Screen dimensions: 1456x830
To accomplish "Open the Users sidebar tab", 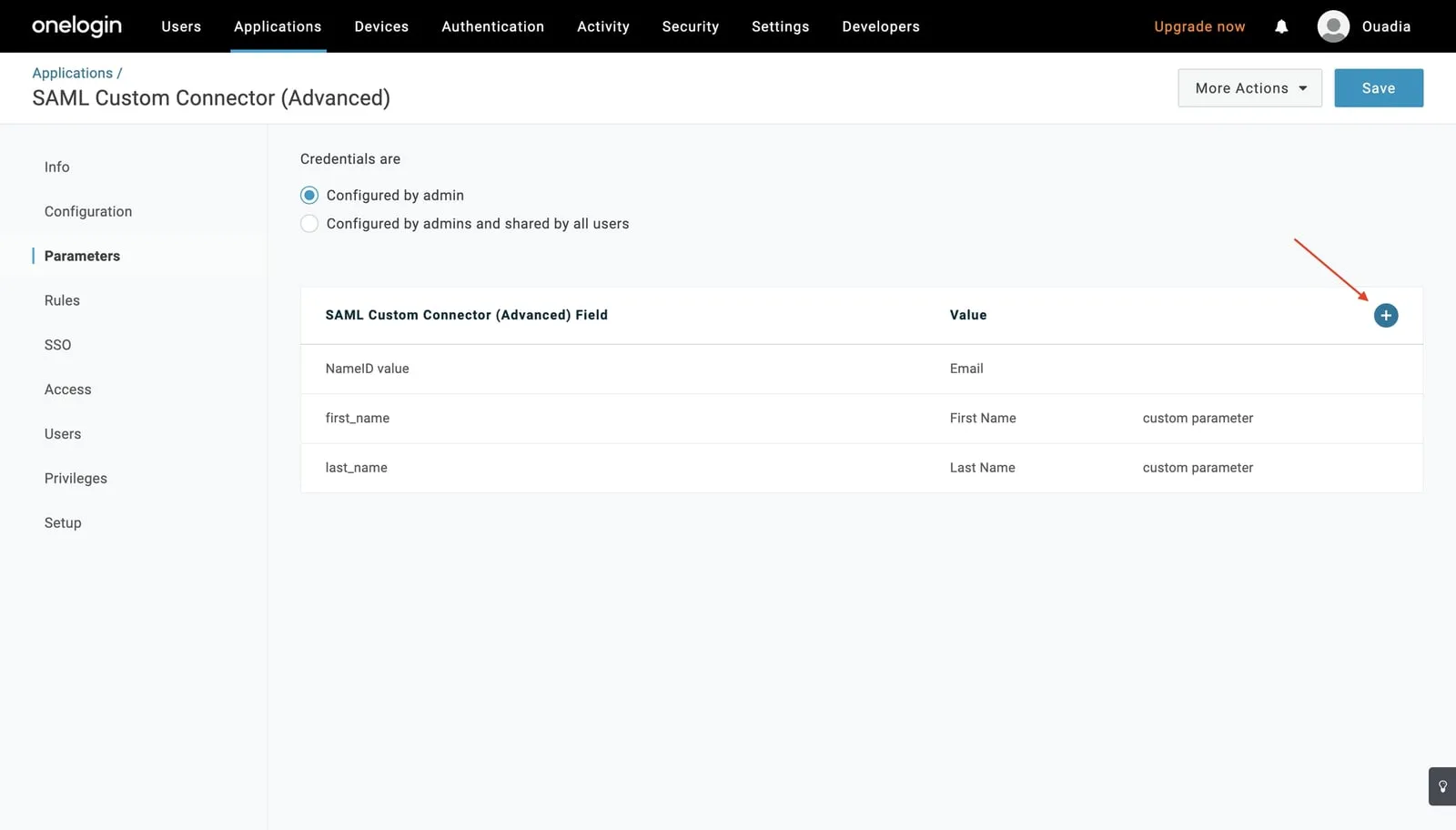I will (63, 434).
